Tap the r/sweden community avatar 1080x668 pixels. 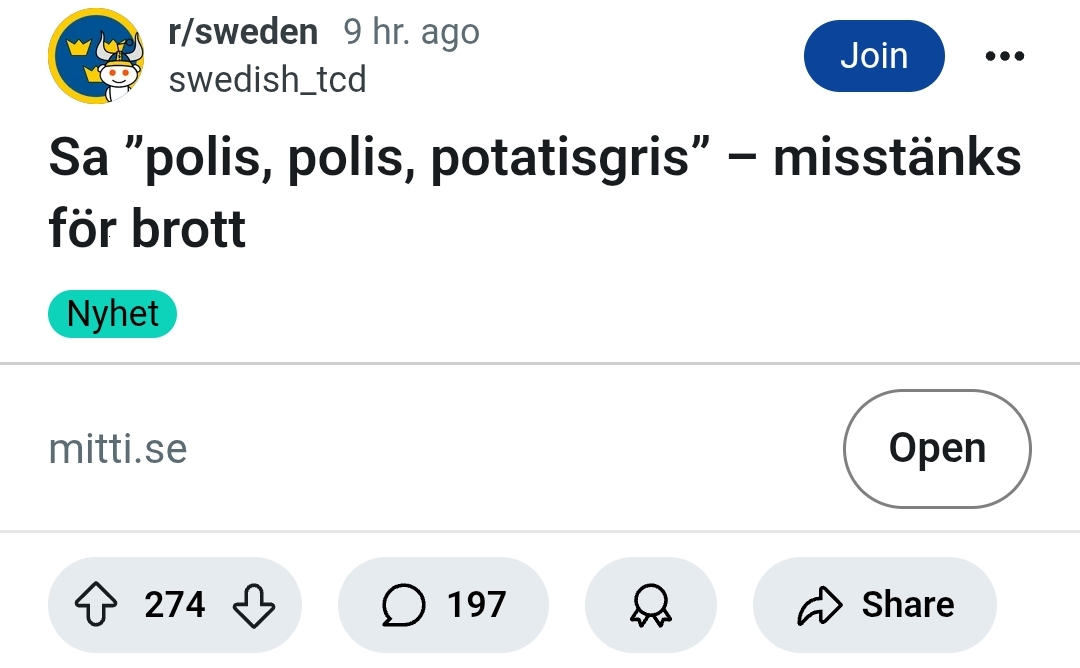[x=96, y=57]
